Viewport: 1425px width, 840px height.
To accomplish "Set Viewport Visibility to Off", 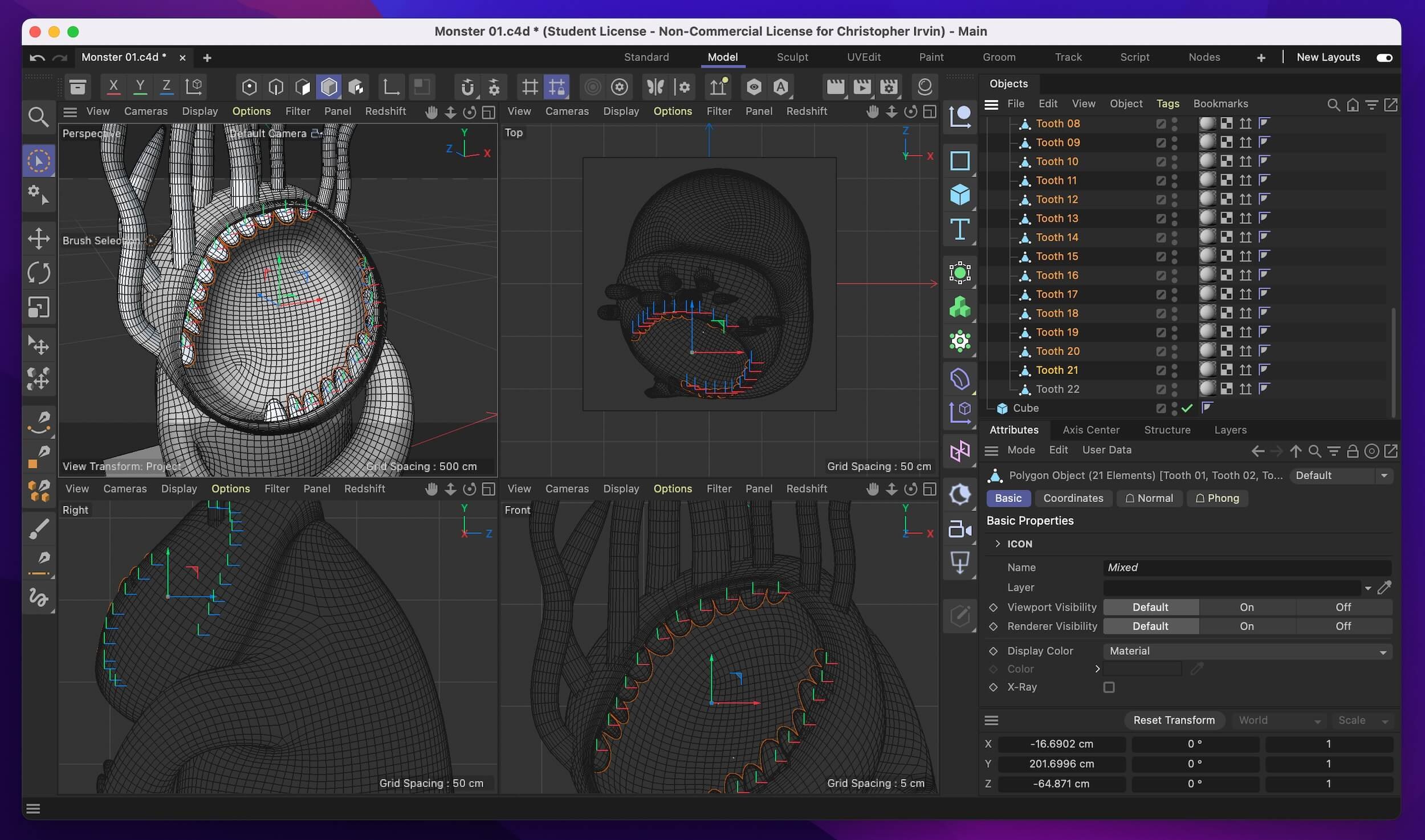I will coord(1343,607).
